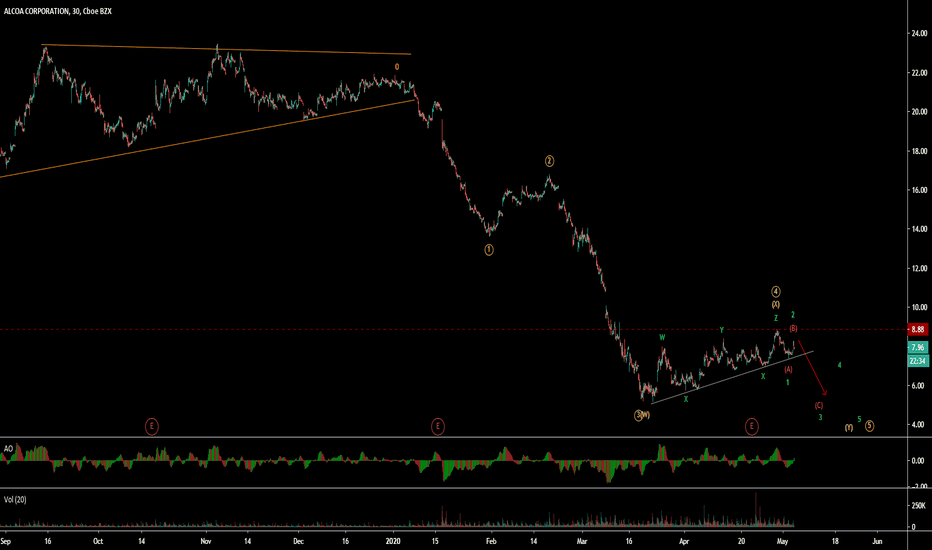Click the green 7.96 current price tag
Image resolution: width=932 pixels, height=550 pixels.
(x=918, y=347)
